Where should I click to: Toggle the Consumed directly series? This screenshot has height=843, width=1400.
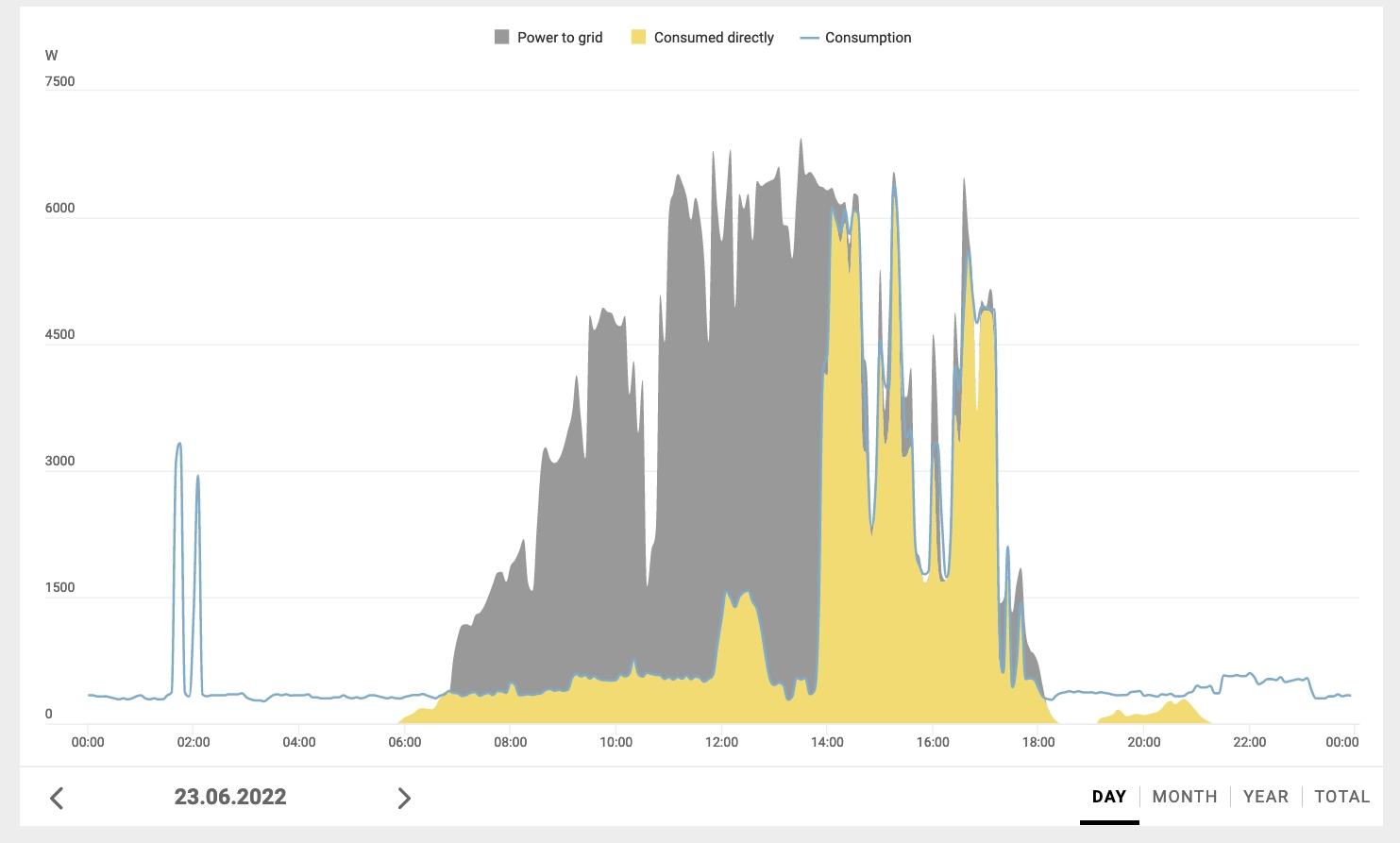702,38
